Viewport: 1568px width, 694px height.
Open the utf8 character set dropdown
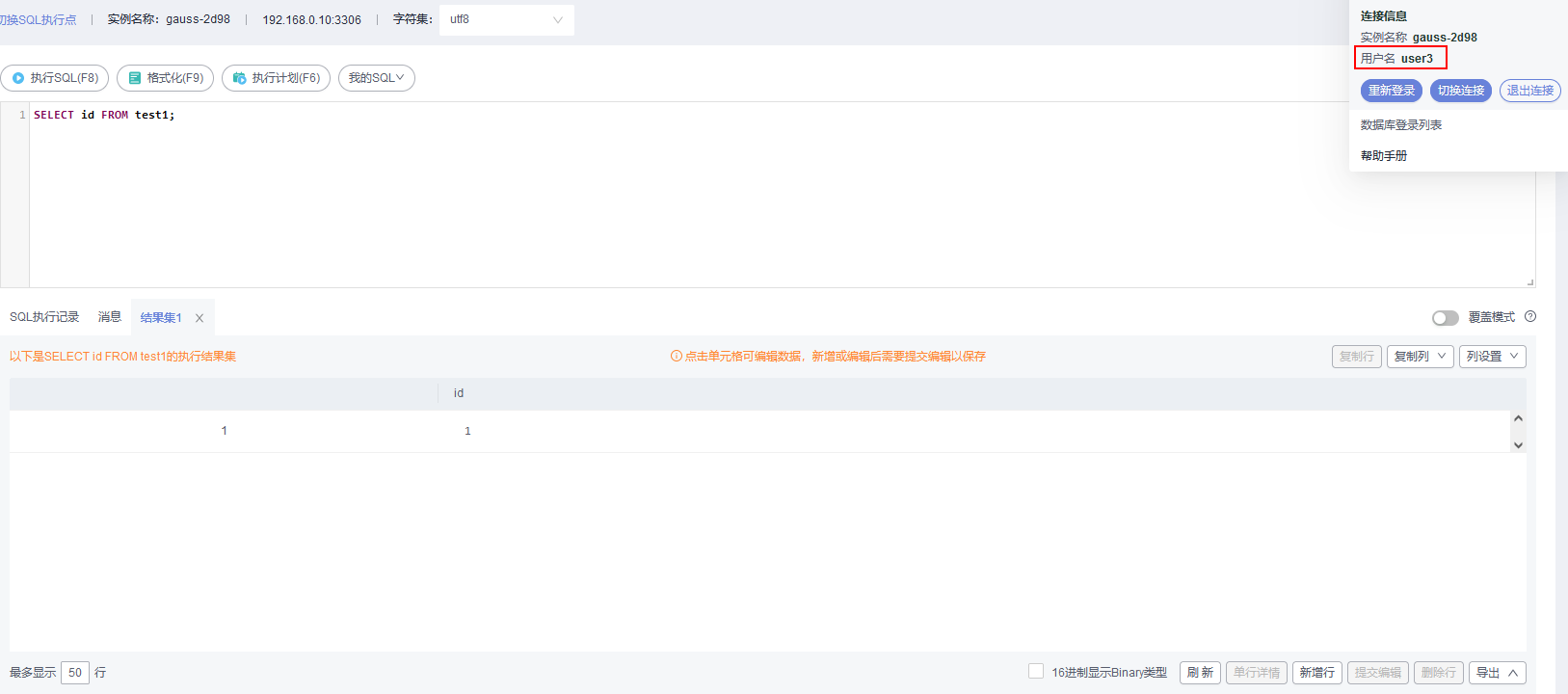tap(507, 19)
